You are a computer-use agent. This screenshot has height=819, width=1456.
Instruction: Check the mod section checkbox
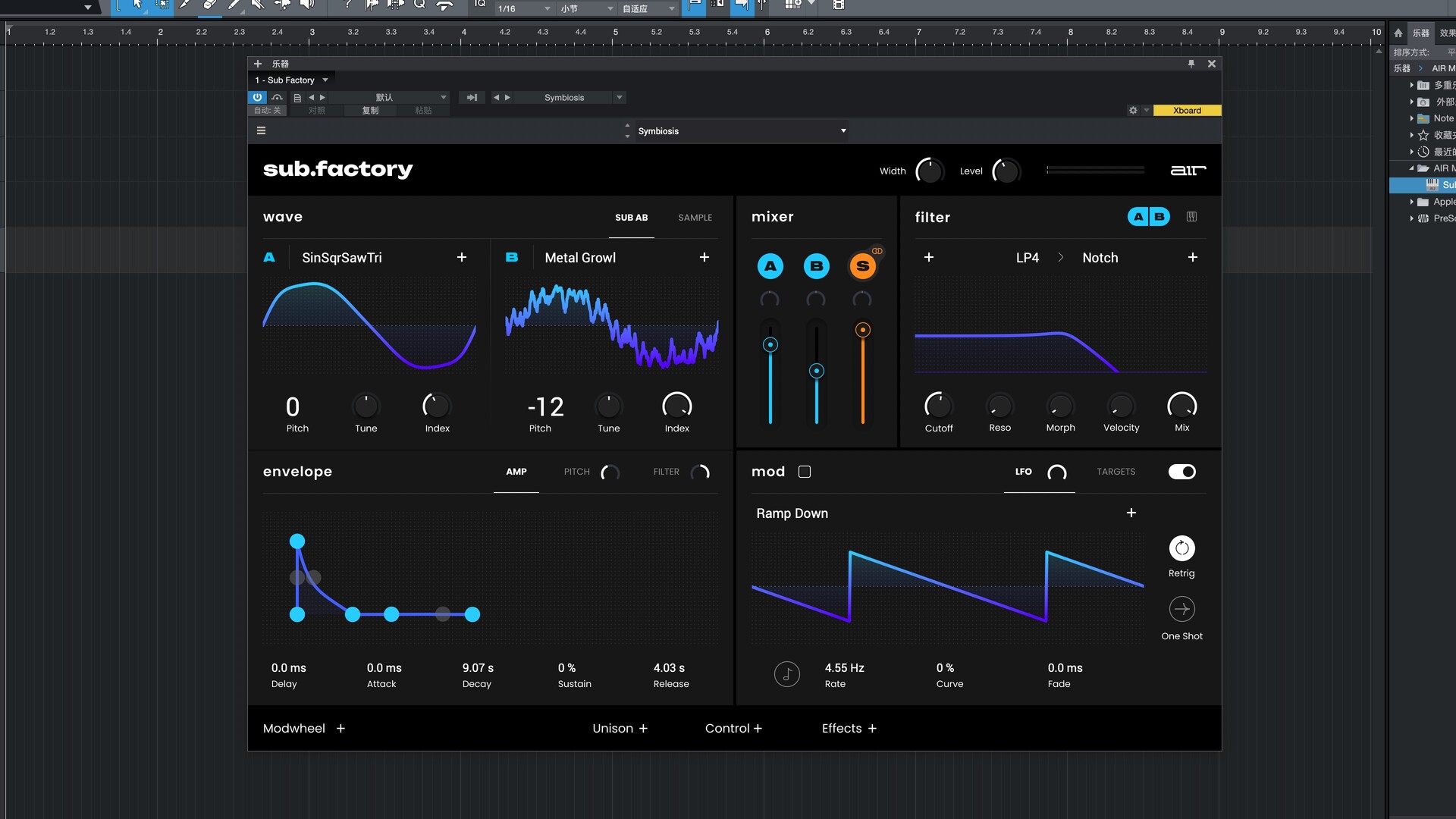pos(805,472)
